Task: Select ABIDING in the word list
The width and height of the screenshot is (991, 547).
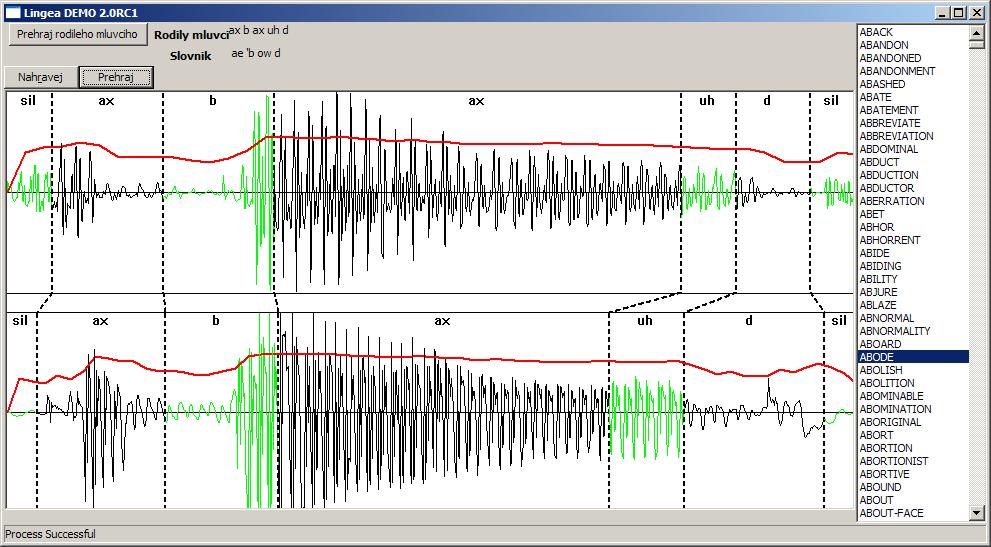Action: tap(913, 266)
